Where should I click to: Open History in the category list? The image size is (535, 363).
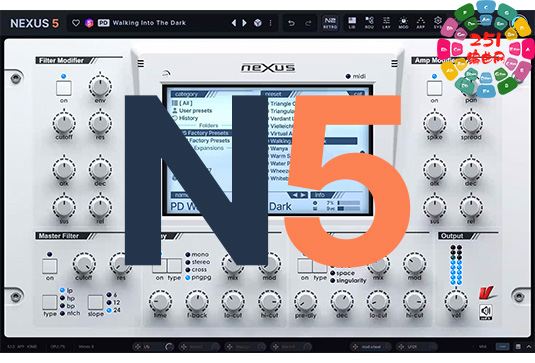point(185,118)
